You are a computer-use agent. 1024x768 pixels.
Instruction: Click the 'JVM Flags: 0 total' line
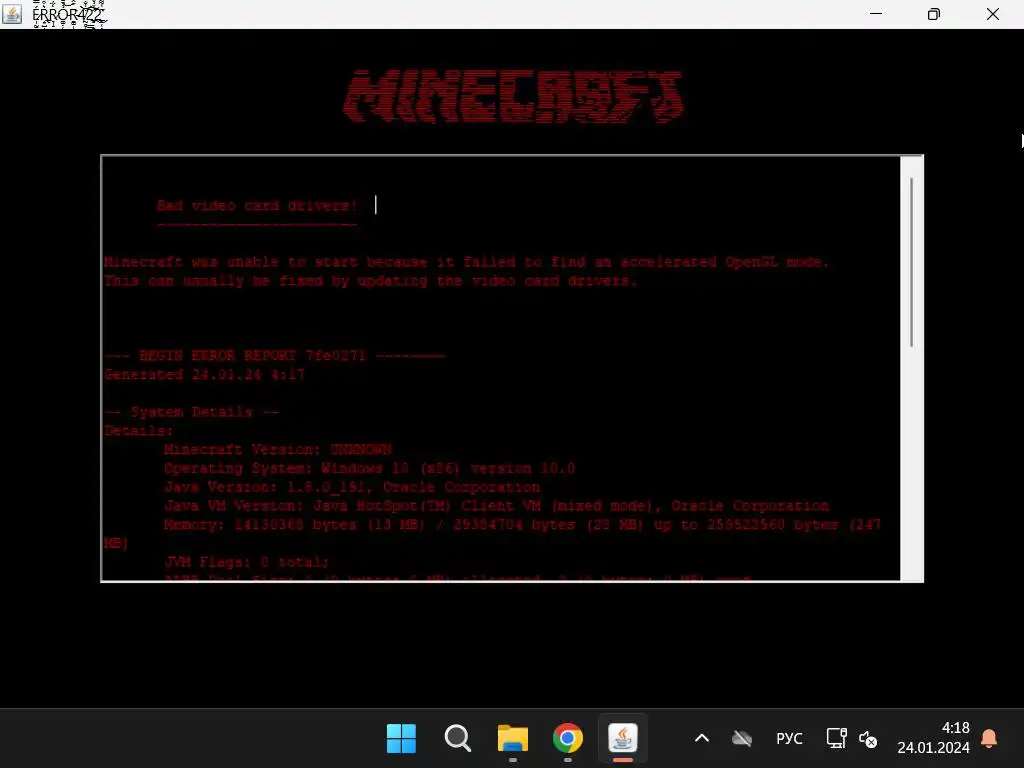[246, 562]
